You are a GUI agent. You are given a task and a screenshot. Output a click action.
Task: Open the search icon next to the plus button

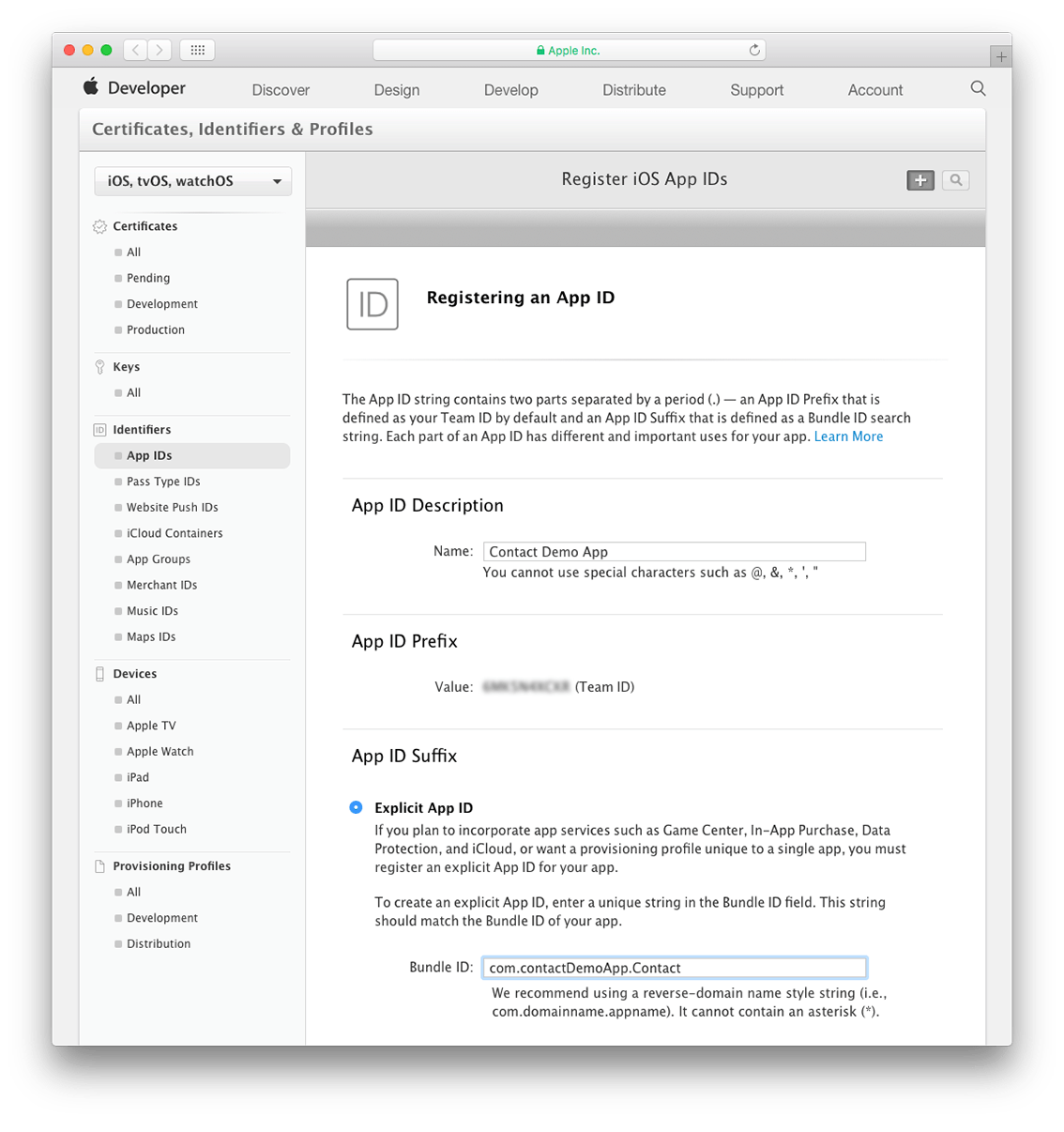tap(955, 179)
